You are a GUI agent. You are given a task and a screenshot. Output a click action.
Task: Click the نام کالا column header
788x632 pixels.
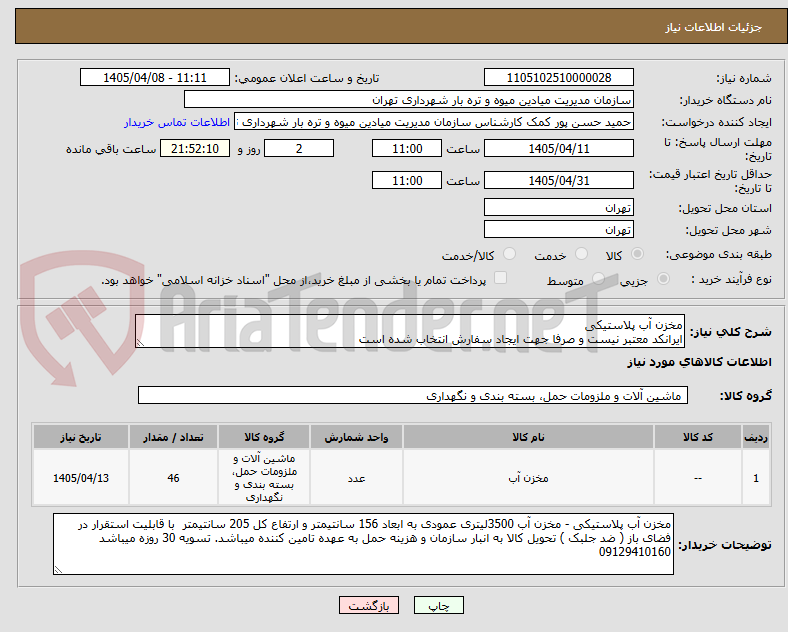click(x=528, y=437)
